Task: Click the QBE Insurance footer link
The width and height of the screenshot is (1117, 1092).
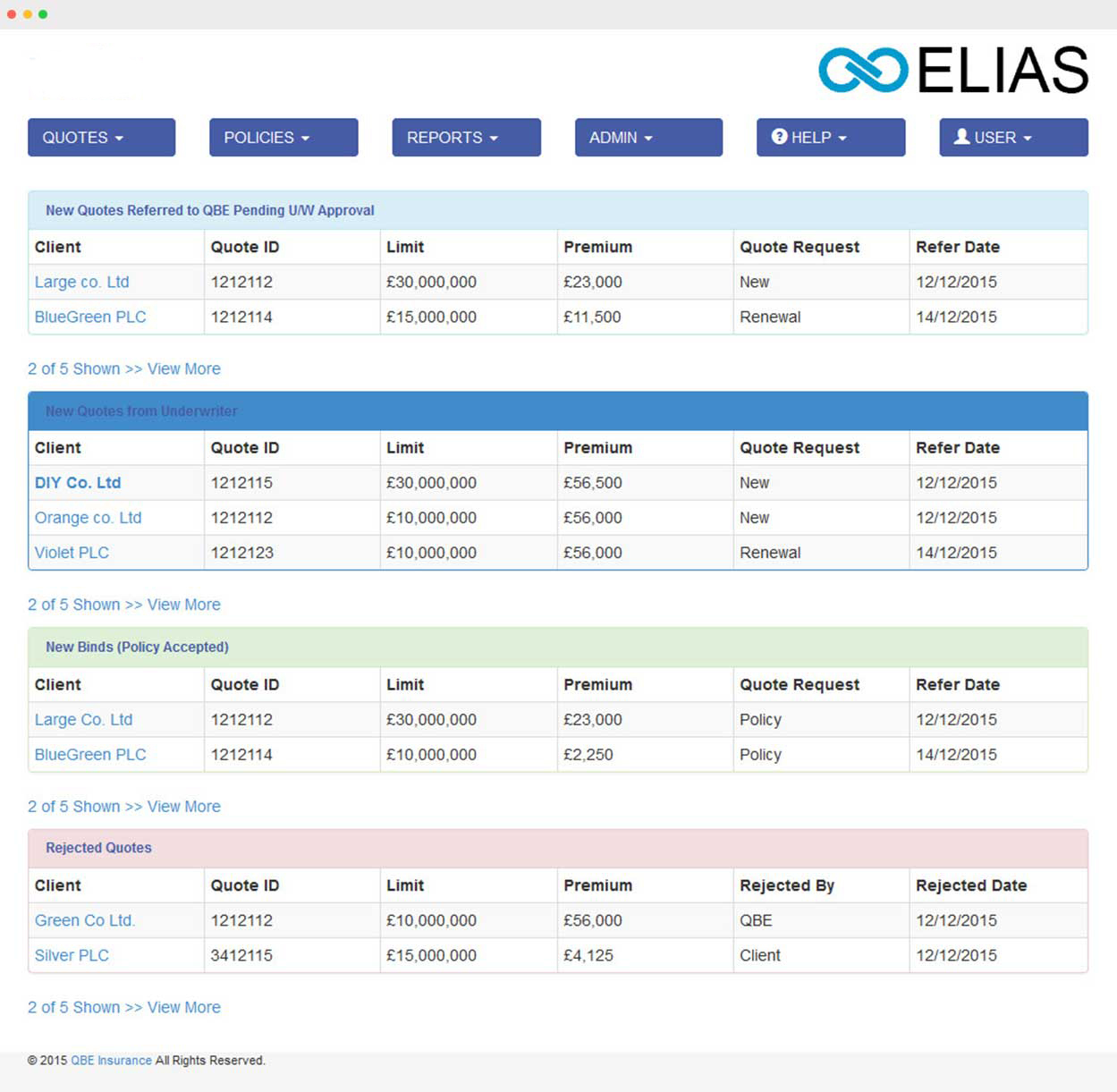Action: (111, 1061)
